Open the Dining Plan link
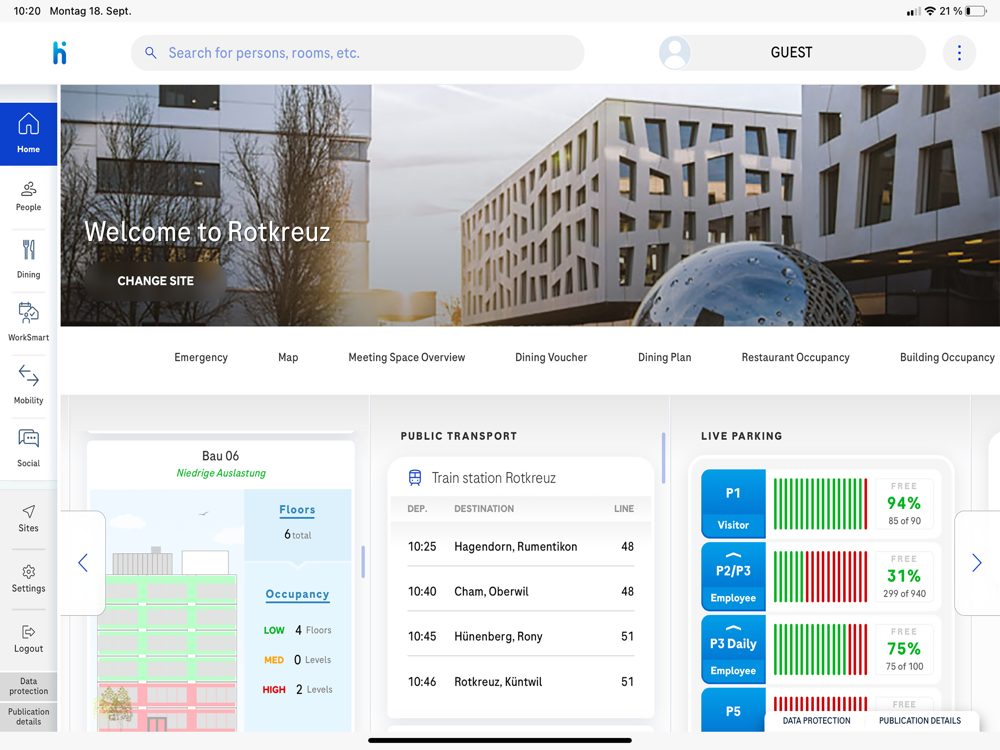The width and height of the screenshot is (1000, 750). (665, 357)
